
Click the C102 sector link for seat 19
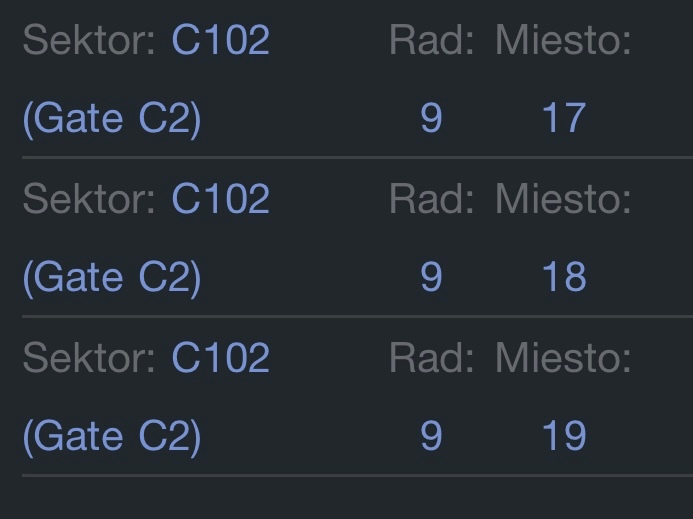click(220, 357)
